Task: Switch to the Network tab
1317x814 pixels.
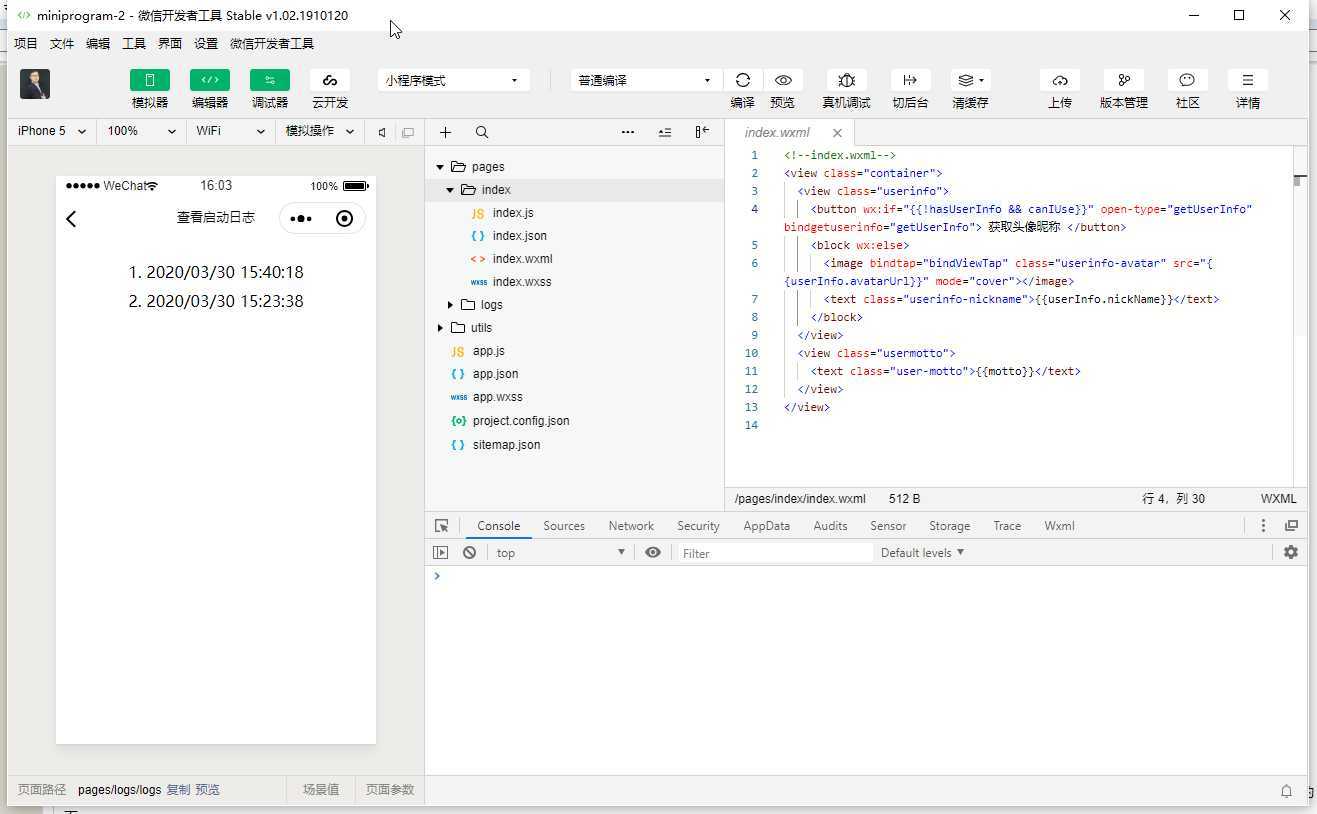Action: [x=631, y=526]
